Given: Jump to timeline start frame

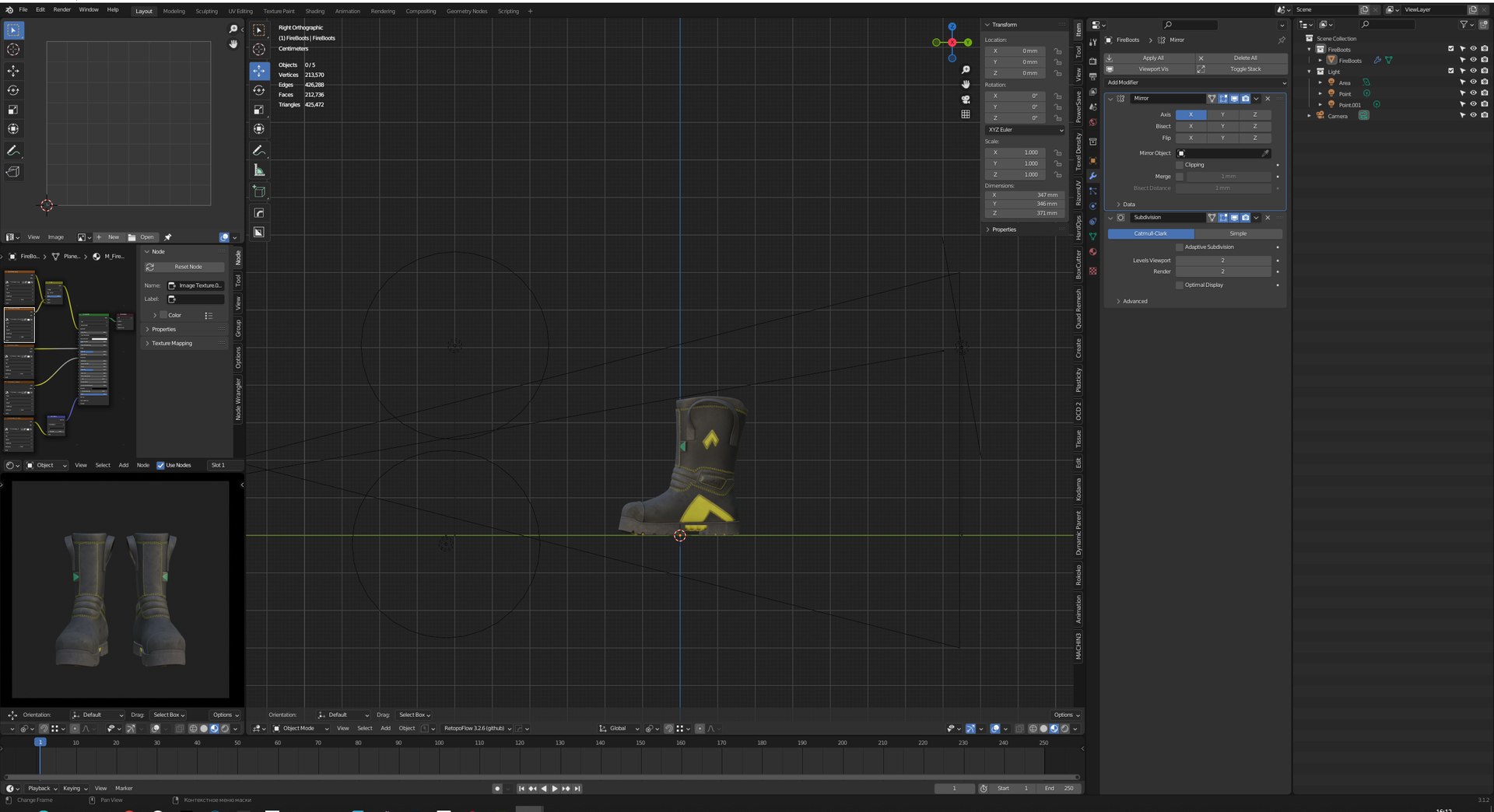Looking at the screenshot, I should (x=521, y=789).
